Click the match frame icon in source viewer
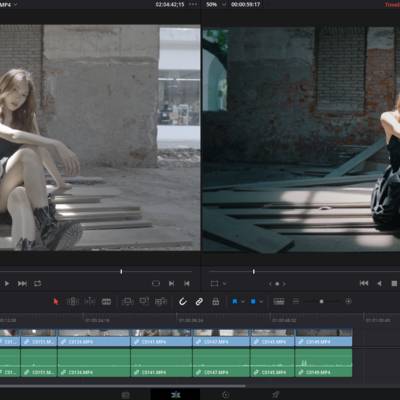This screenshot has width=400, height=400. 156,284
